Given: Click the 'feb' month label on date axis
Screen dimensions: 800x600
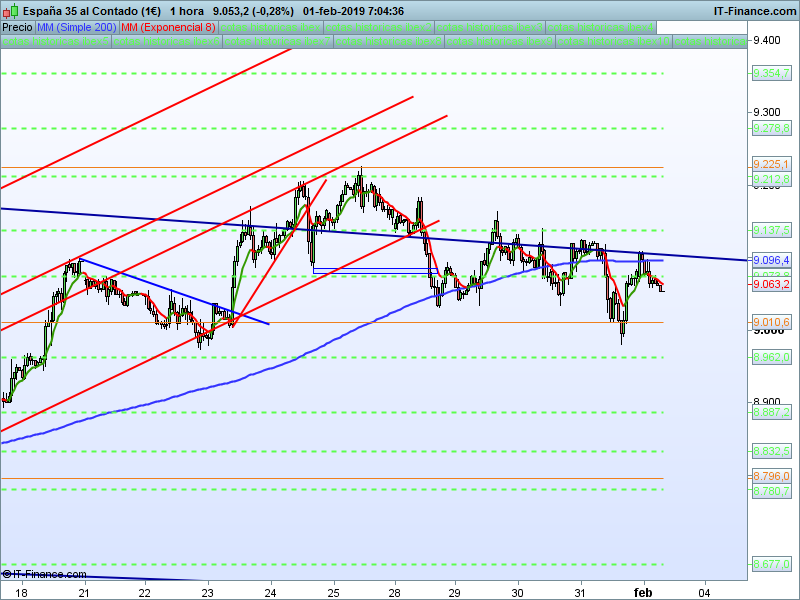Looking at the screenshot, I should pos(643,593).
